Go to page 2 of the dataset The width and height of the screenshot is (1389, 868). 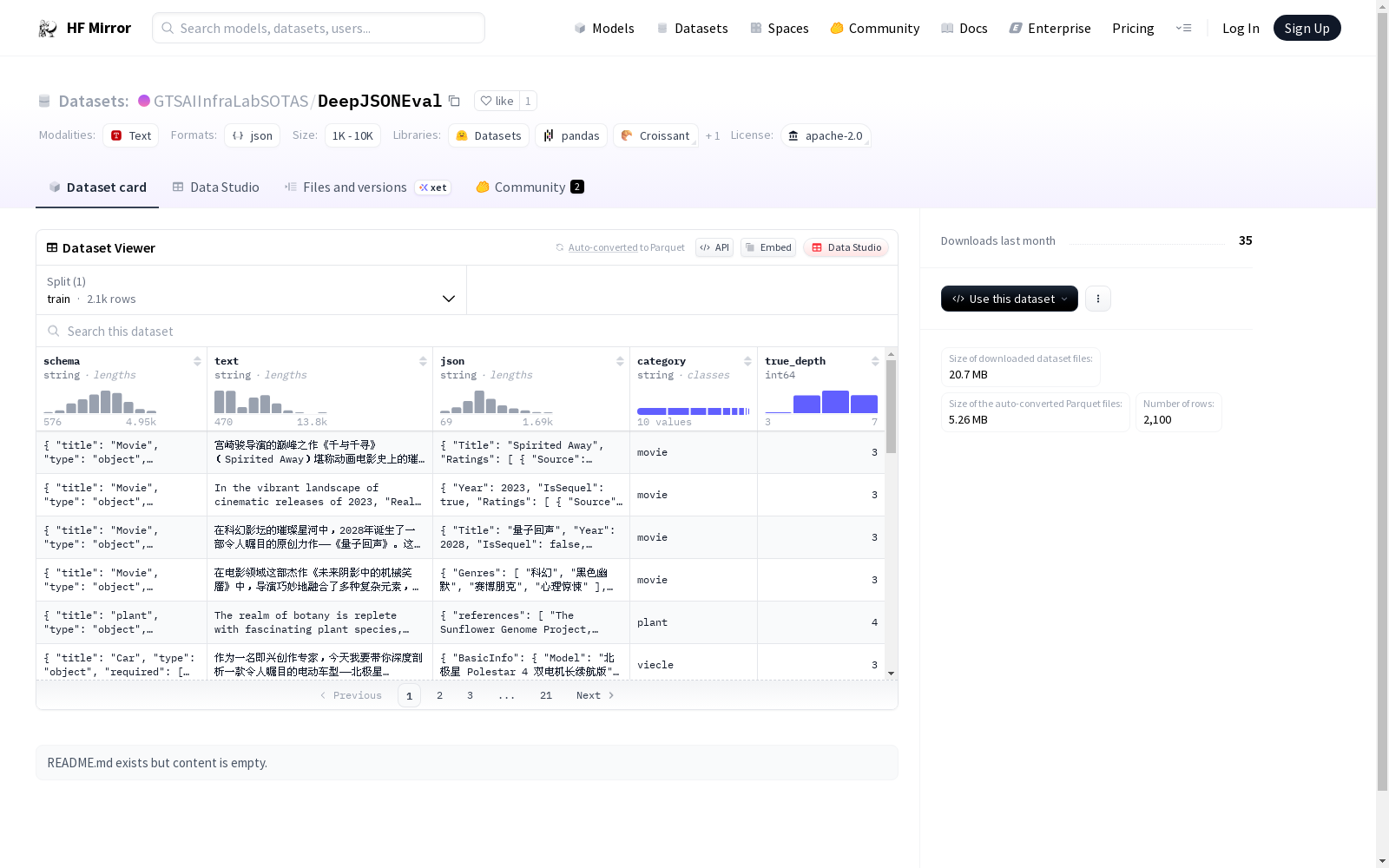point(439,695)
